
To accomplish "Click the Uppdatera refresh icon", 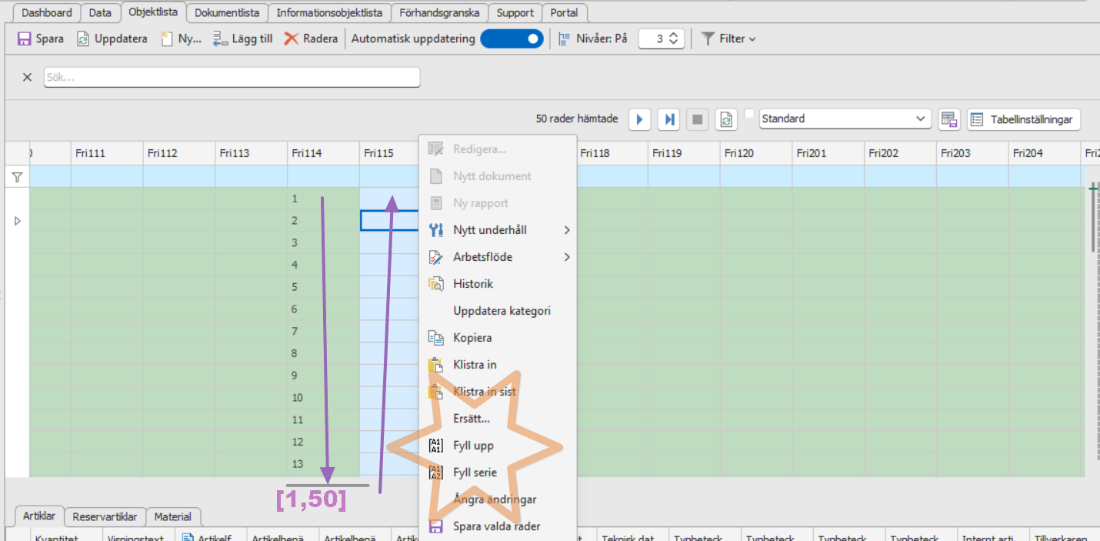I will tap(83, 39).
